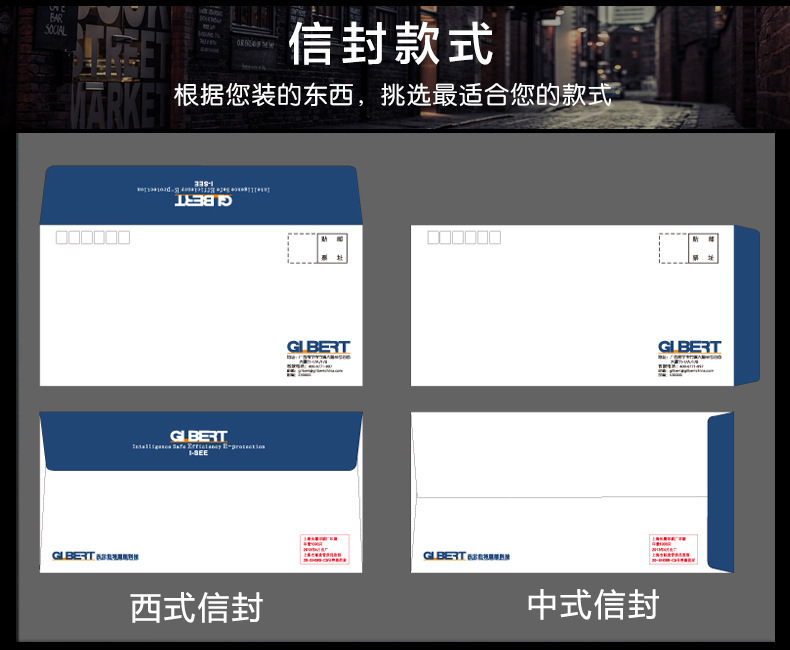Select the 西式信封 label

click(196, 608)
